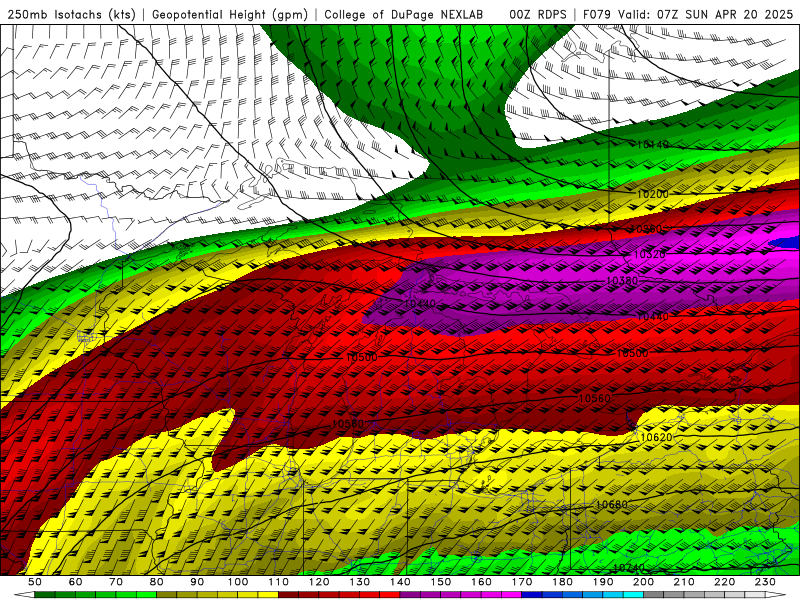Click the 10260 height contour label
800x600 pixels.
(646, 230)
